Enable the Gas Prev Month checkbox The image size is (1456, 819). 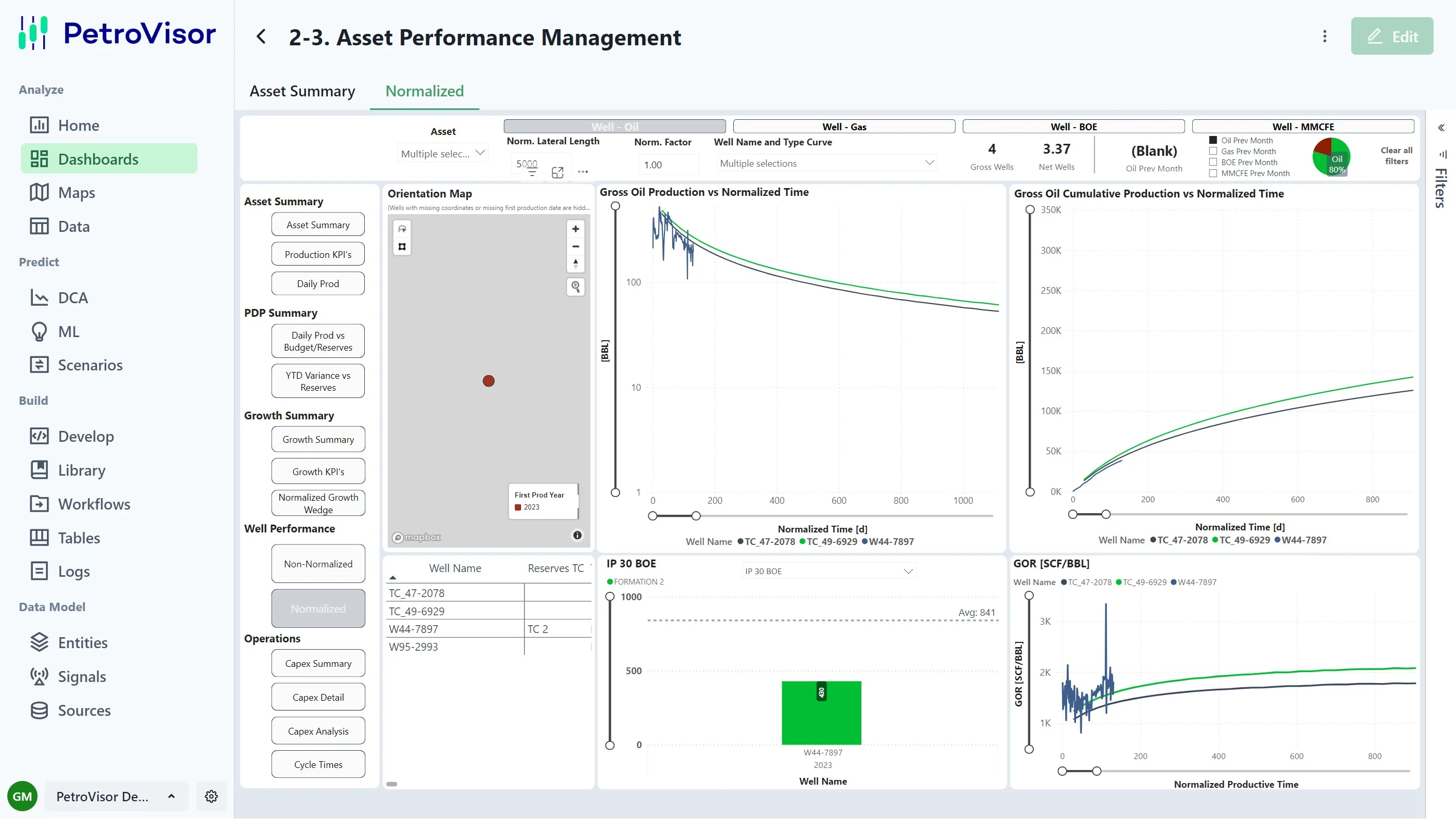(x=1213, y=152)
